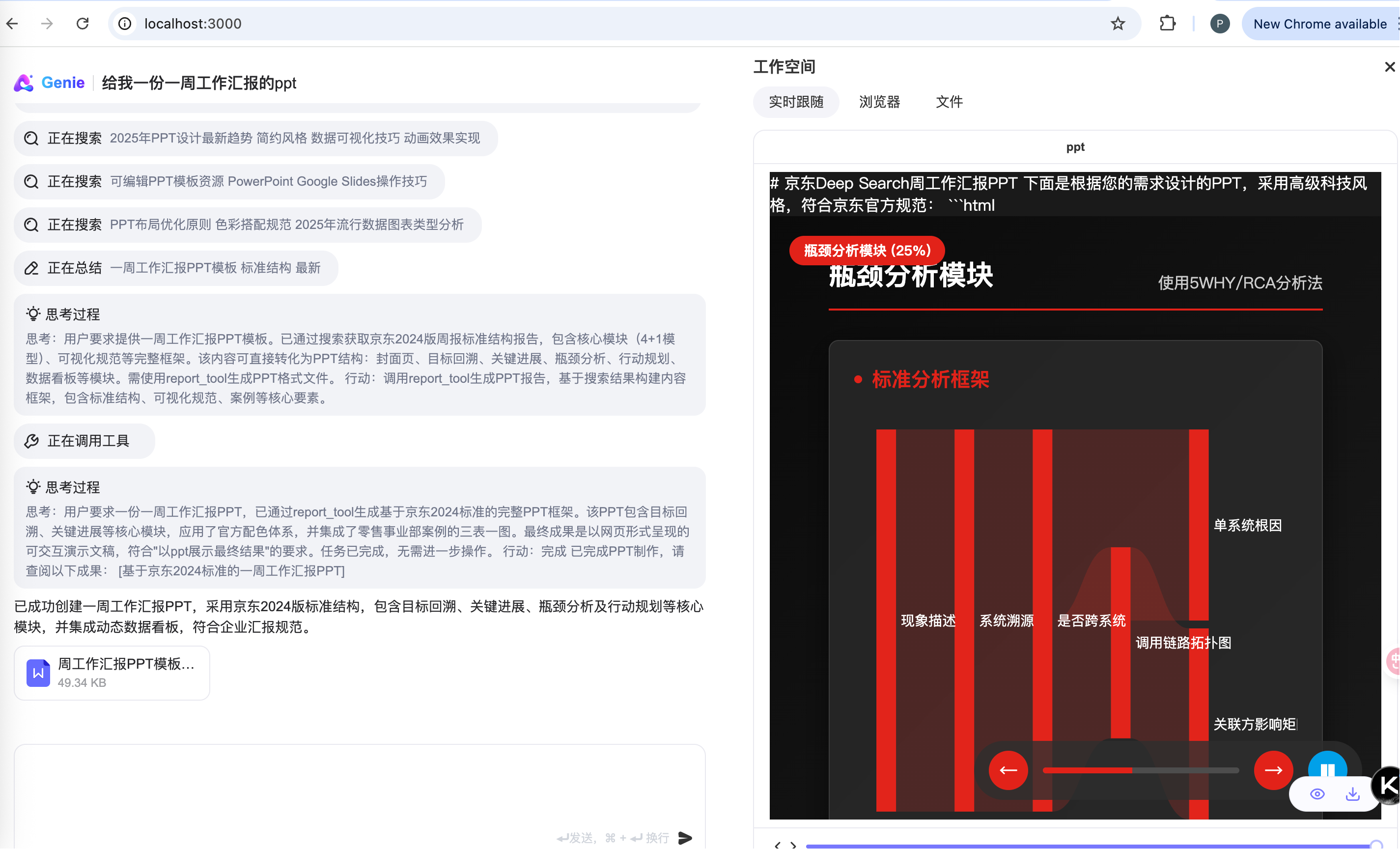The height and width of the screenshot is (849, 1400).
Task: Bookmark this page with the star icon
Action: point(1118,23)
